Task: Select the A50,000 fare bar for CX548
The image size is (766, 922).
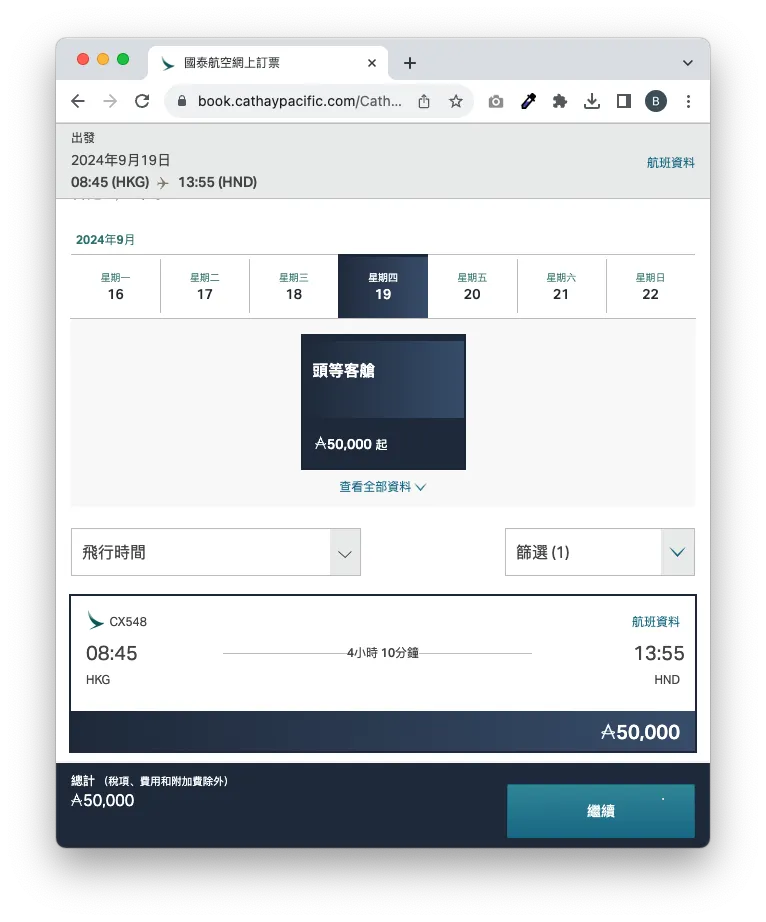Action: point(383,731)
